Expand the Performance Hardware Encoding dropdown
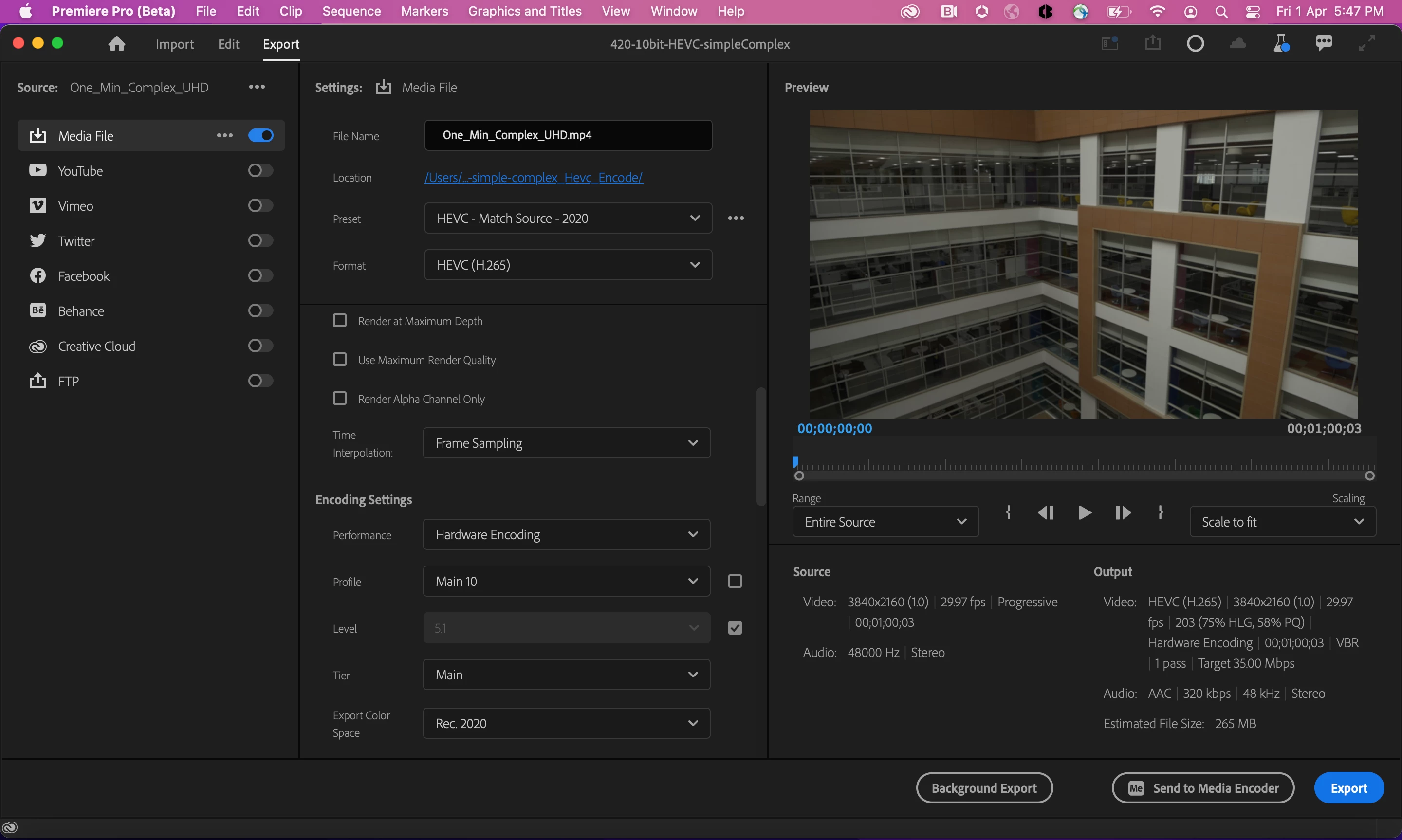 point(566,535)
